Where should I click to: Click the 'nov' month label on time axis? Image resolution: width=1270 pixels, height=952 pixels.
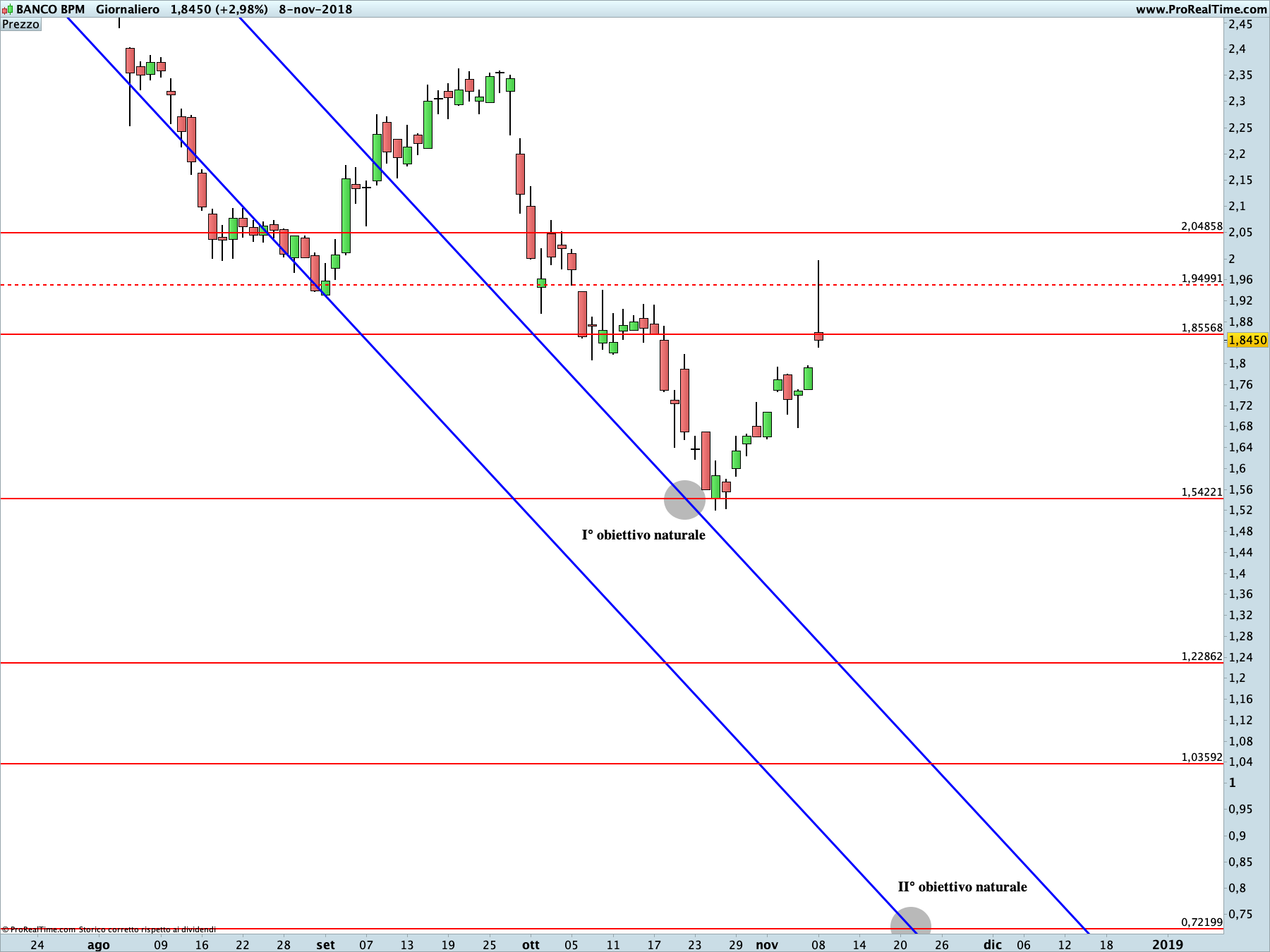[767, 945]
